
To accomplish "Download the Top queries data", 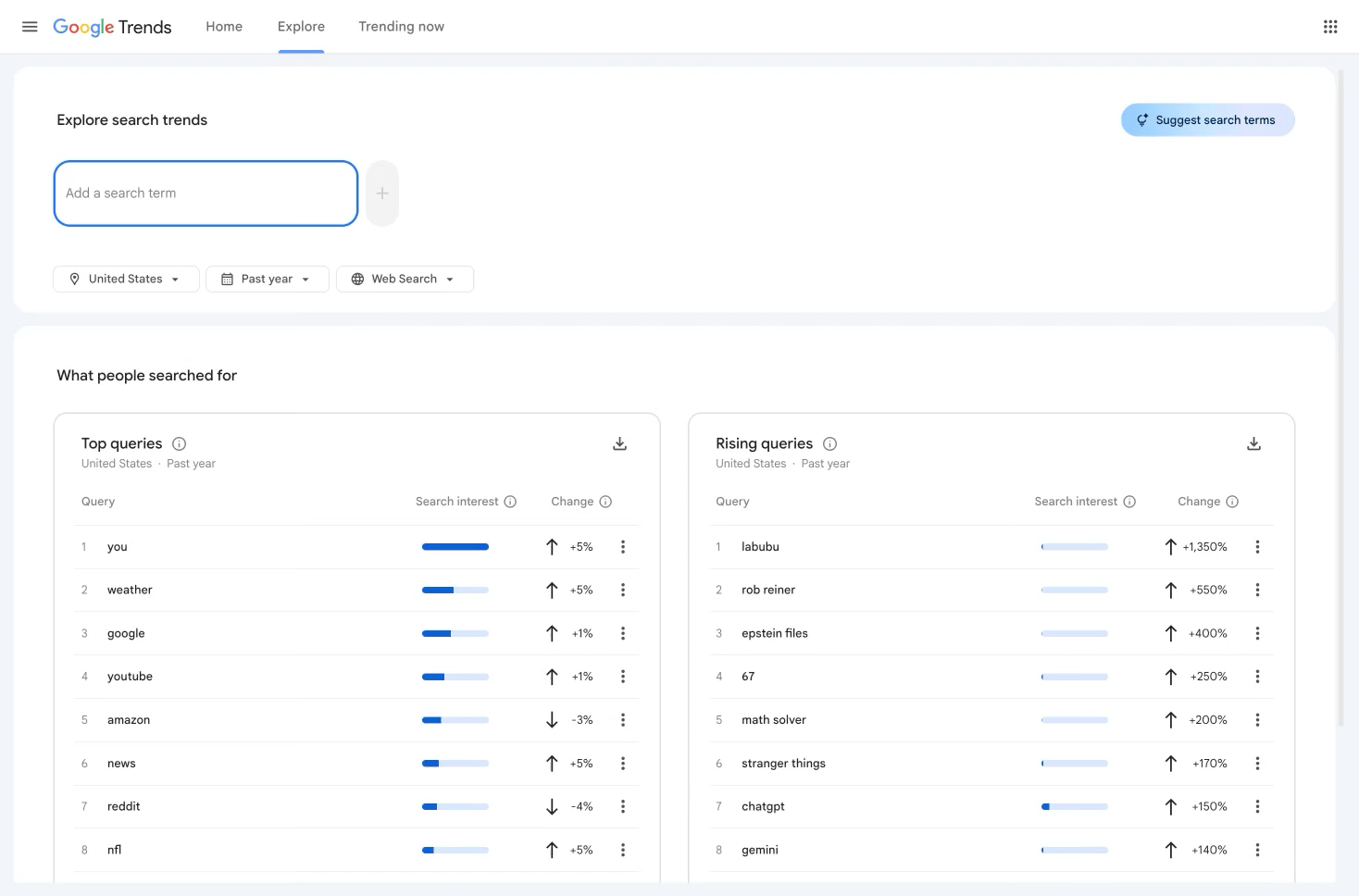I will (x=619, y=443).
